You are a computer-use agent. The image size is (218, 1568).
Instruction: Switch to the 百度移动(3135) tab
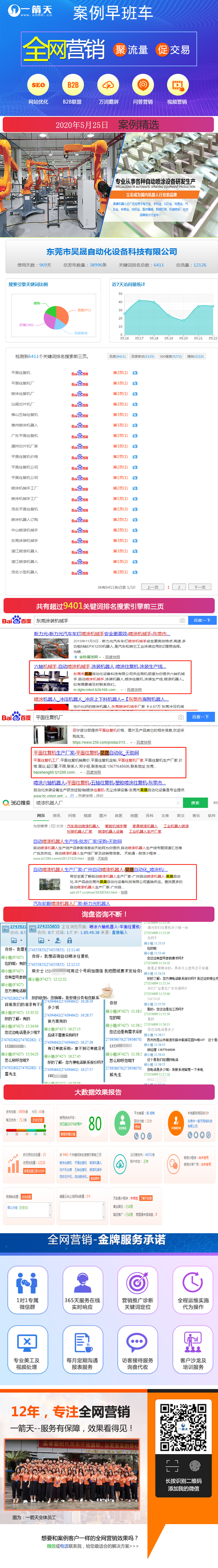click(x=142, y=357)
